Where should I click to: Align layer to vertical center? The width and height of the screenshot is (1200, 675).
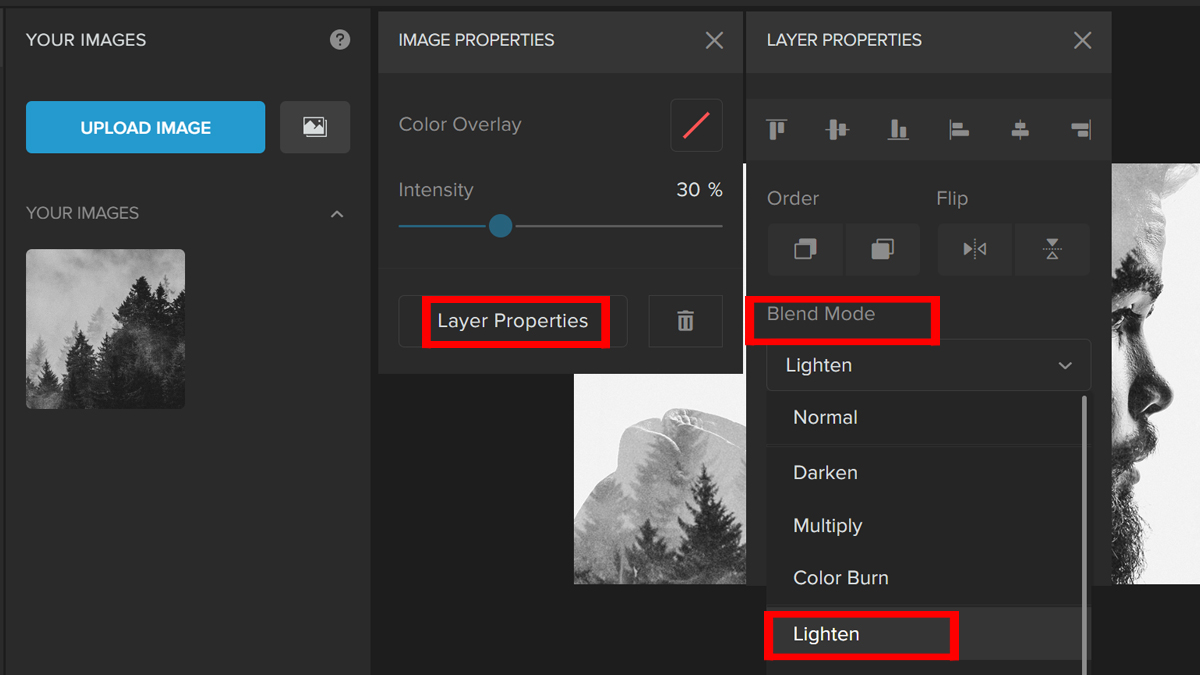(837, 129)
